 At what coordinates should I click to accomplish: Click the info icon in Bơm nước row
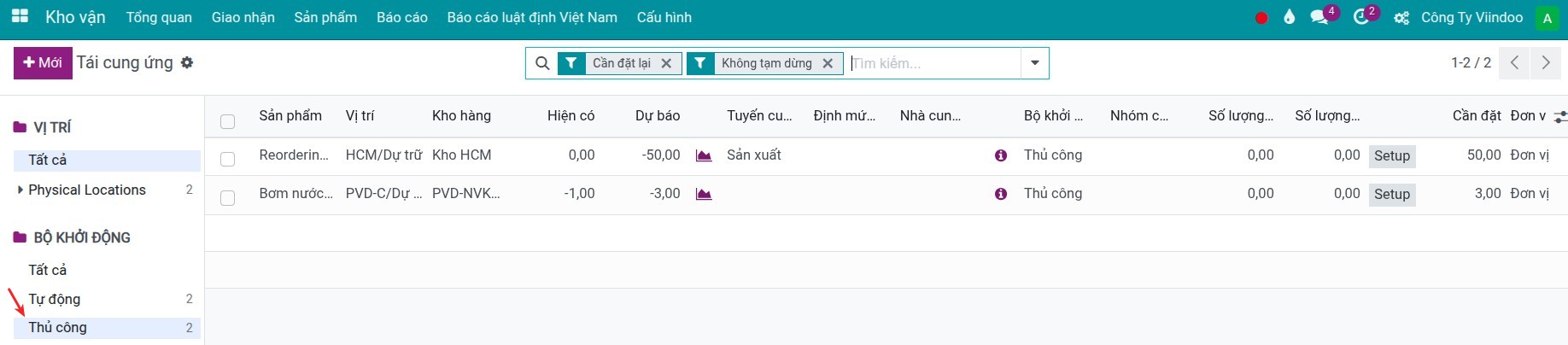pyautogui.click(x=1001, y=194)
